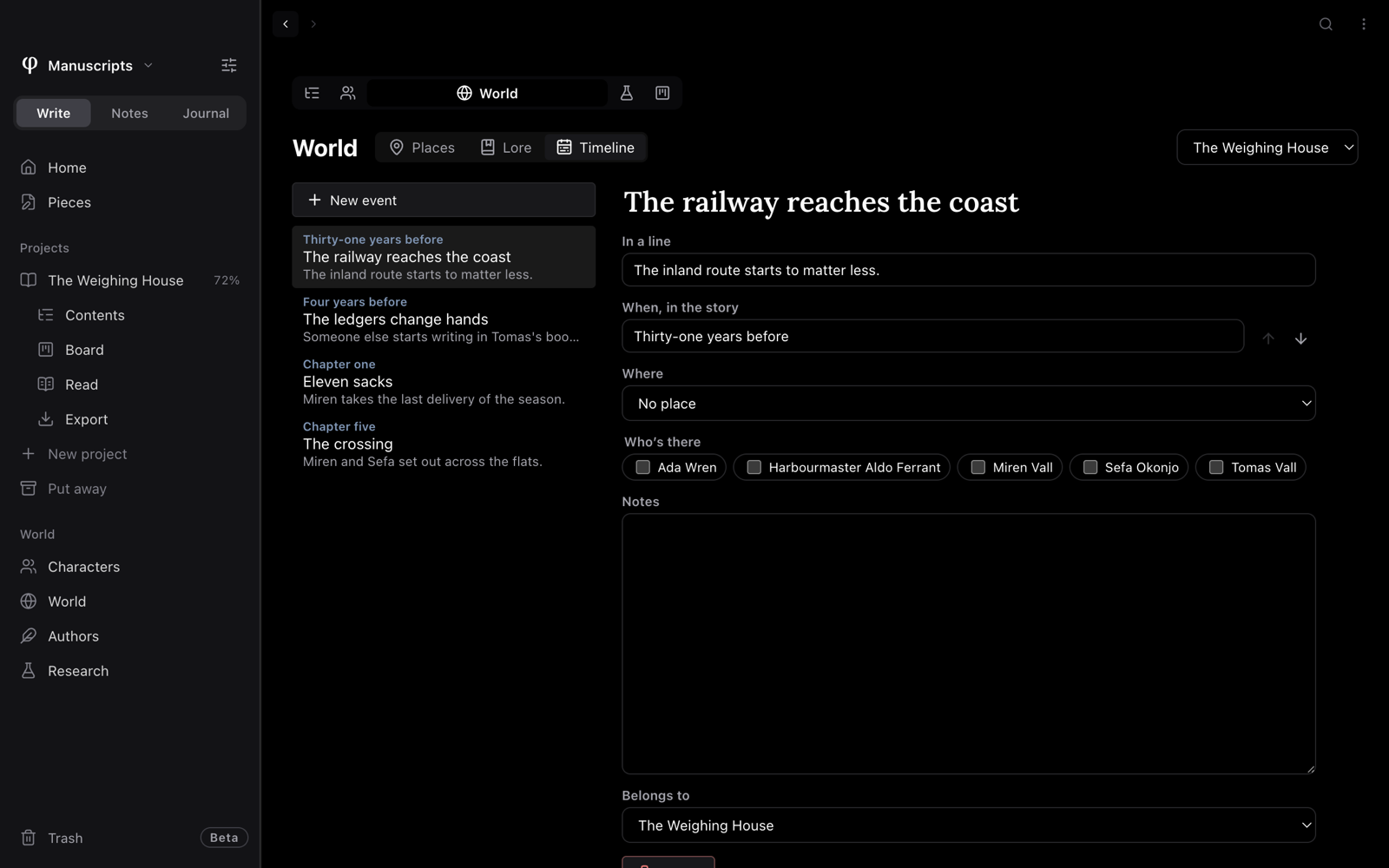
Task: Open search with the magnifier icon
Action: pos(1326,24)
